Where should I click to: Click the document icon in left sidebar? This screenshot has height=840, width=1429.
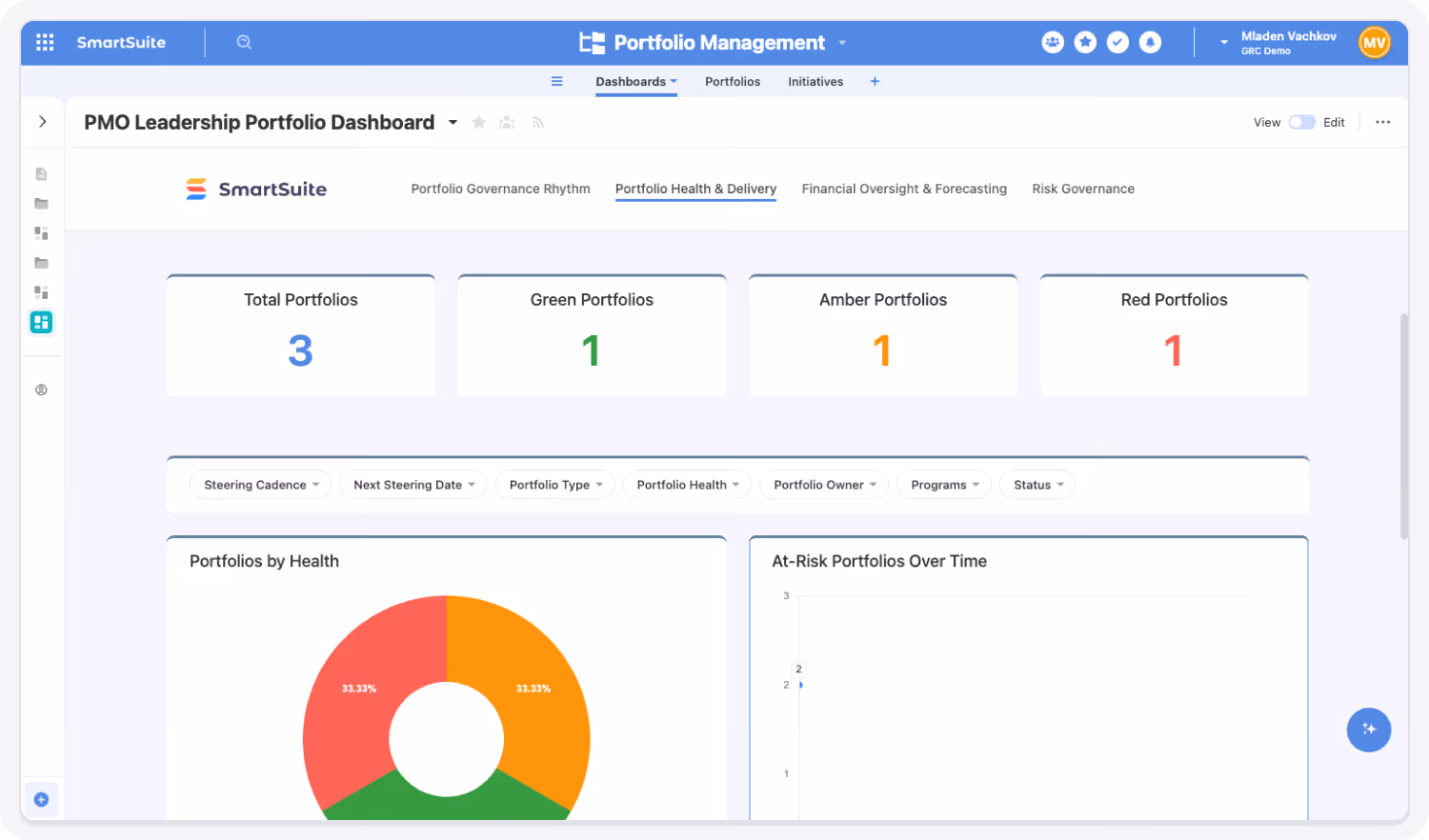pyautogui.click(x=41, y=173)
